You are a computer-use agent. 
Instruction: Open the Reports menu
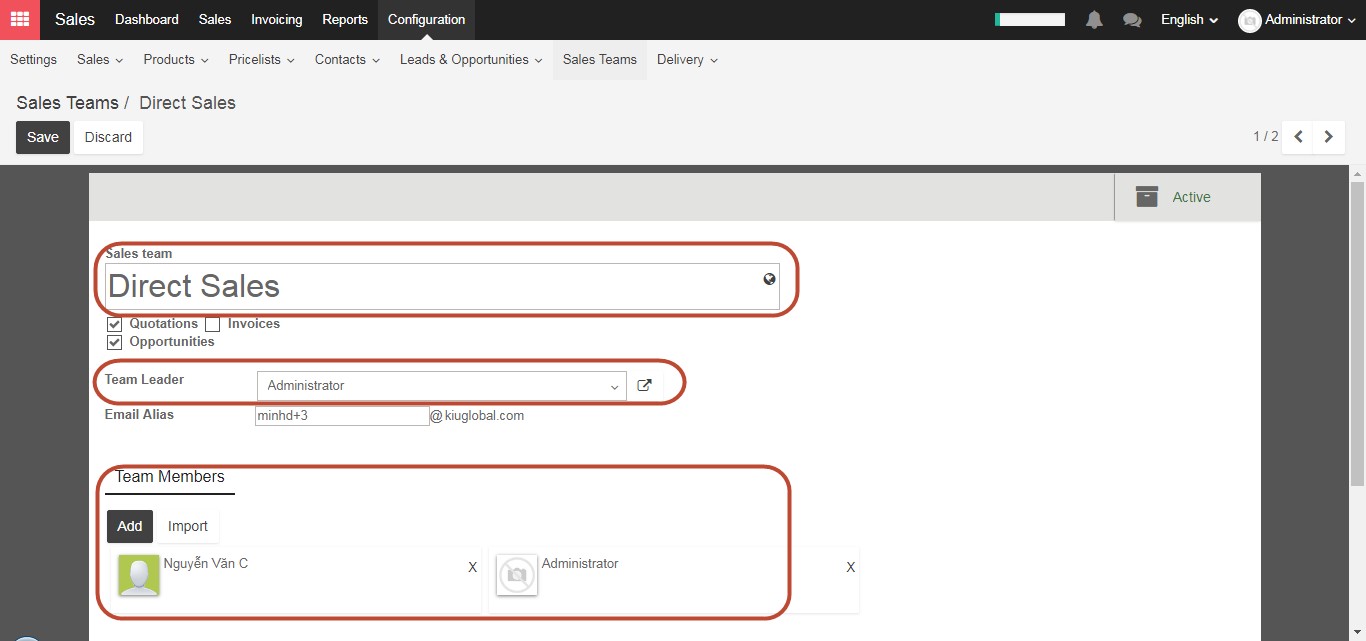tap(345, 20)
